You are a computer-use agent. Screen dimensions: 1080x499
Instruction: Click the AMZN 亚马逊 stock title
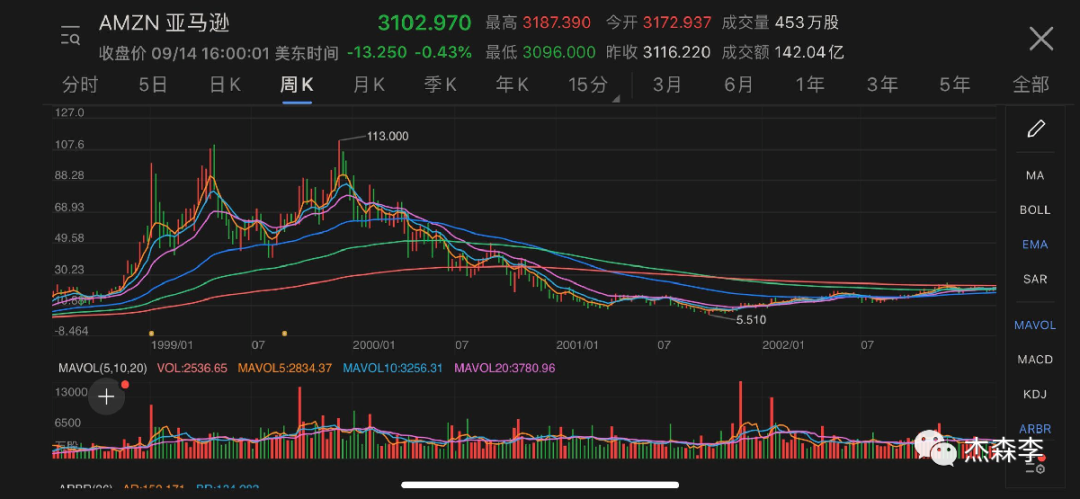click(164, 23)
